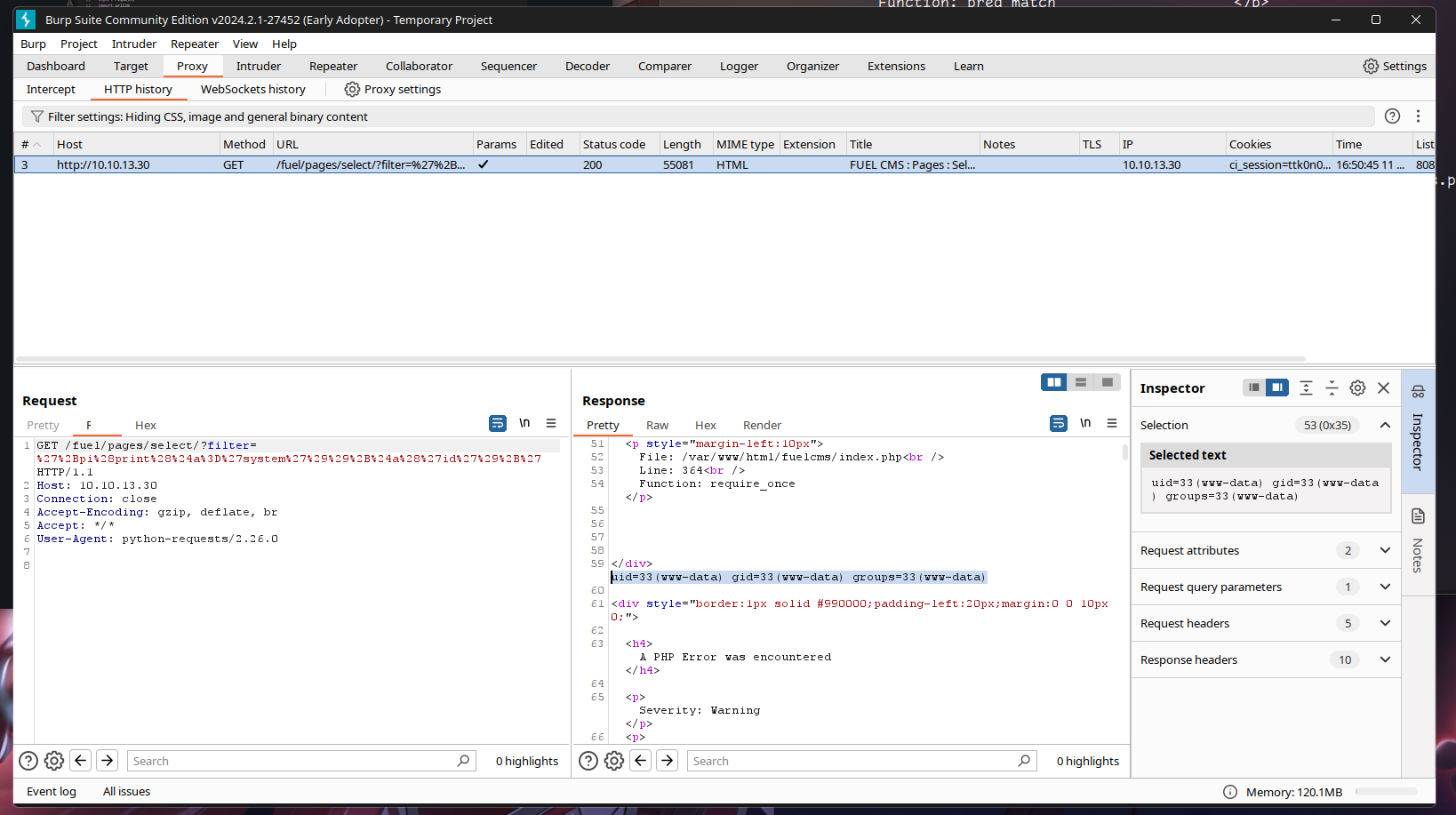Dock Inspector panel to the right
The image size is (1456, 815).
pos(1277,388)
